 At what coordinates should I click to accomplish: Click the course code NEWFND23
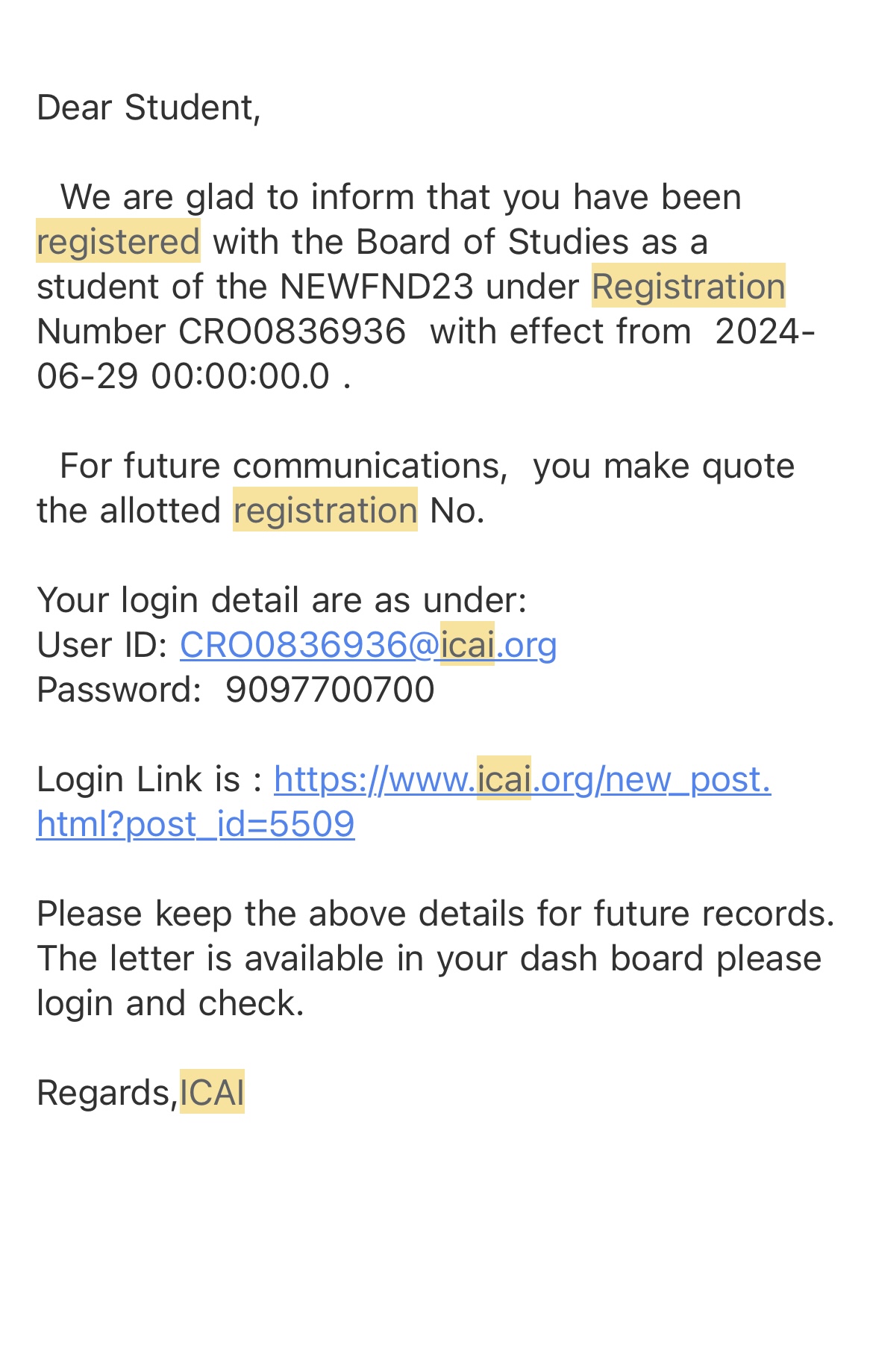(376, 287)
